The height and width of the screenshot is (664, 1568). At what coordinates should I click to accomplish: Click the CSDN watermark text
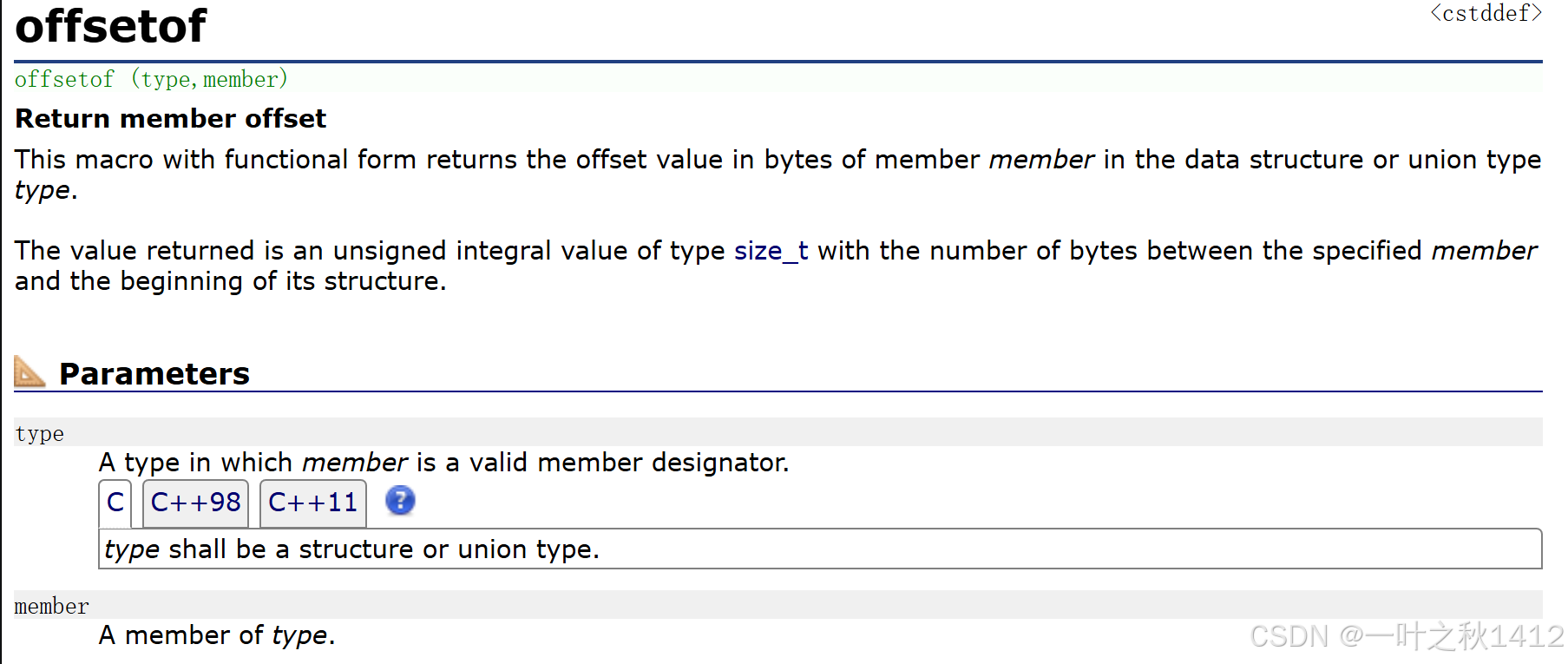1406,636
